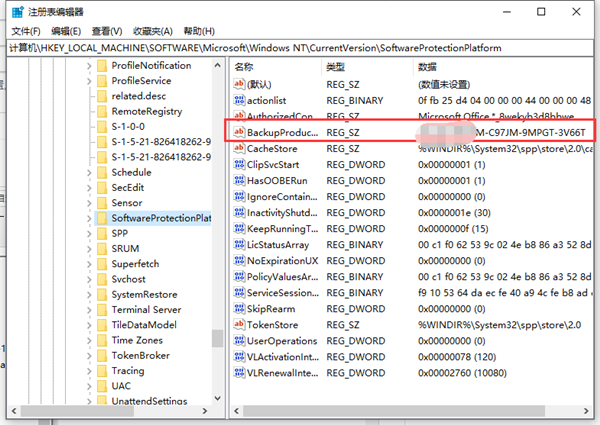Select the VLRenewalInterval DWORD value icon
Image resolution: width=600 pixels, height=425 pixels.
tap(239, 372)
